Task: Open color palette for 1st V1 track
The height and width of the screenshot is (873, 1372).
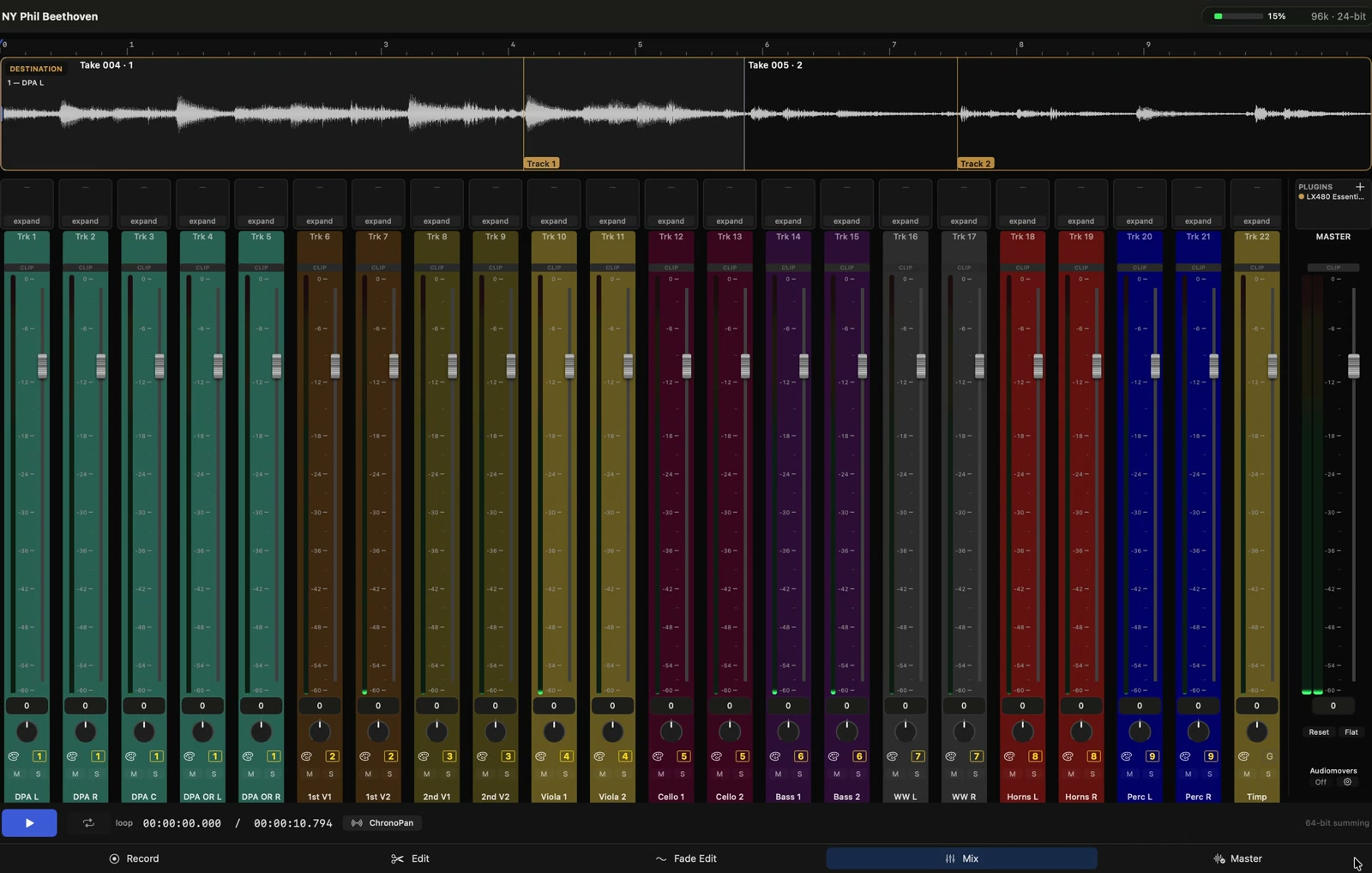Action: [306, 756]
